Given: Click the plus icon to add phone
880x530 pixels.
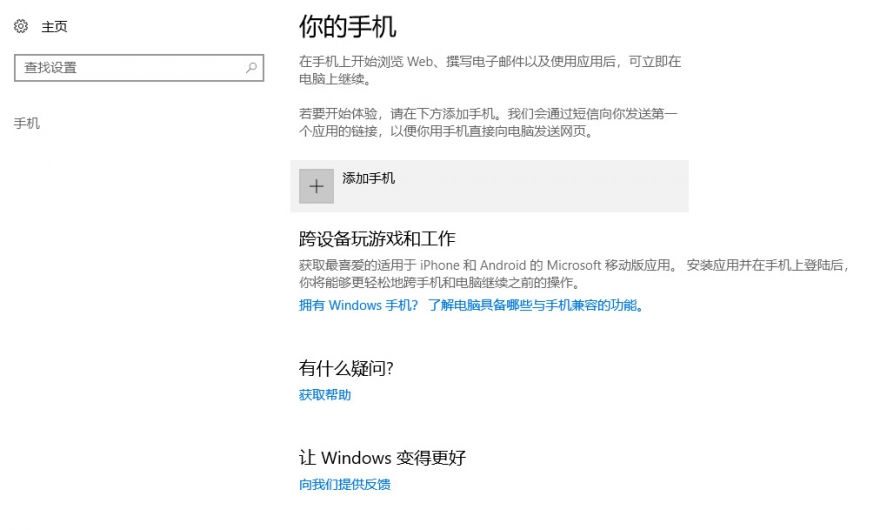Looking at the screenshot, I should pos(317,186).
